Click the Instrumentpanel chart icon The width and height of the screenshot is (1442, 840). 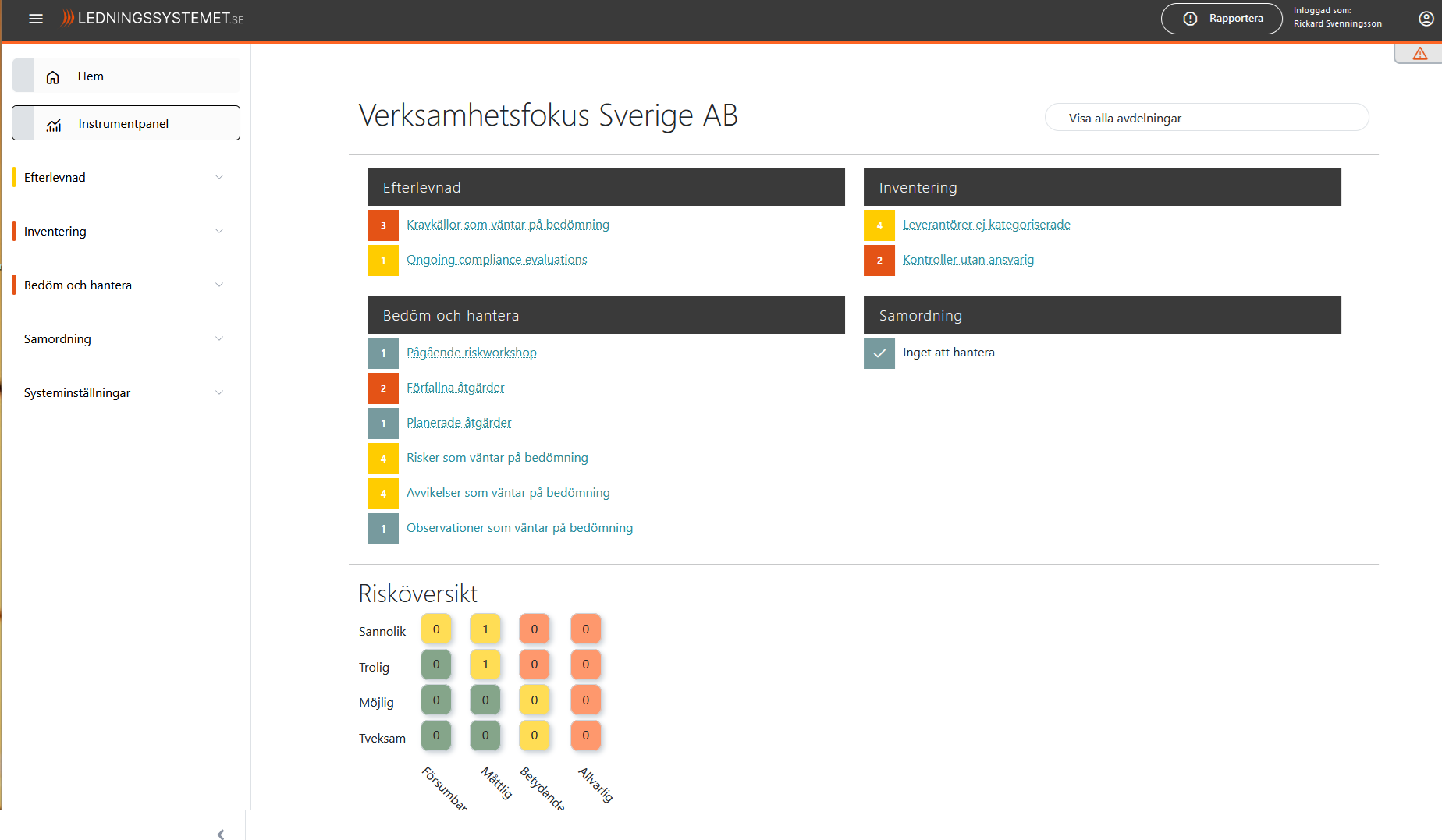(x=54, y=125)
